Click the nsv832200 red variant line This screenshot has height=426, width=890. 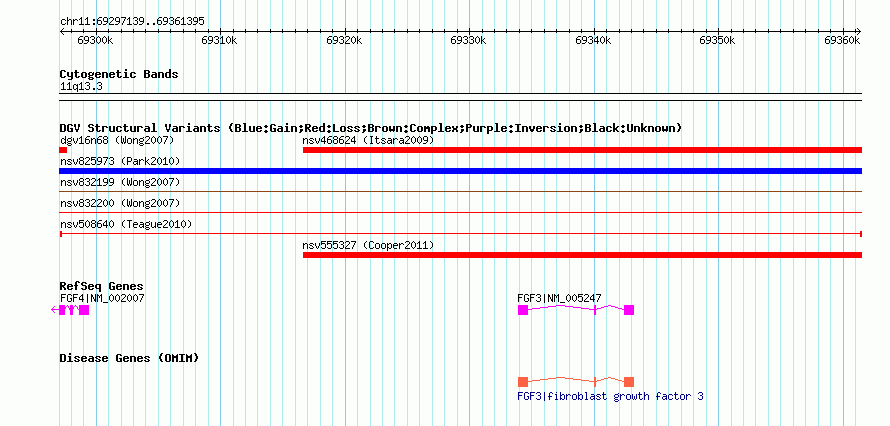461,213
